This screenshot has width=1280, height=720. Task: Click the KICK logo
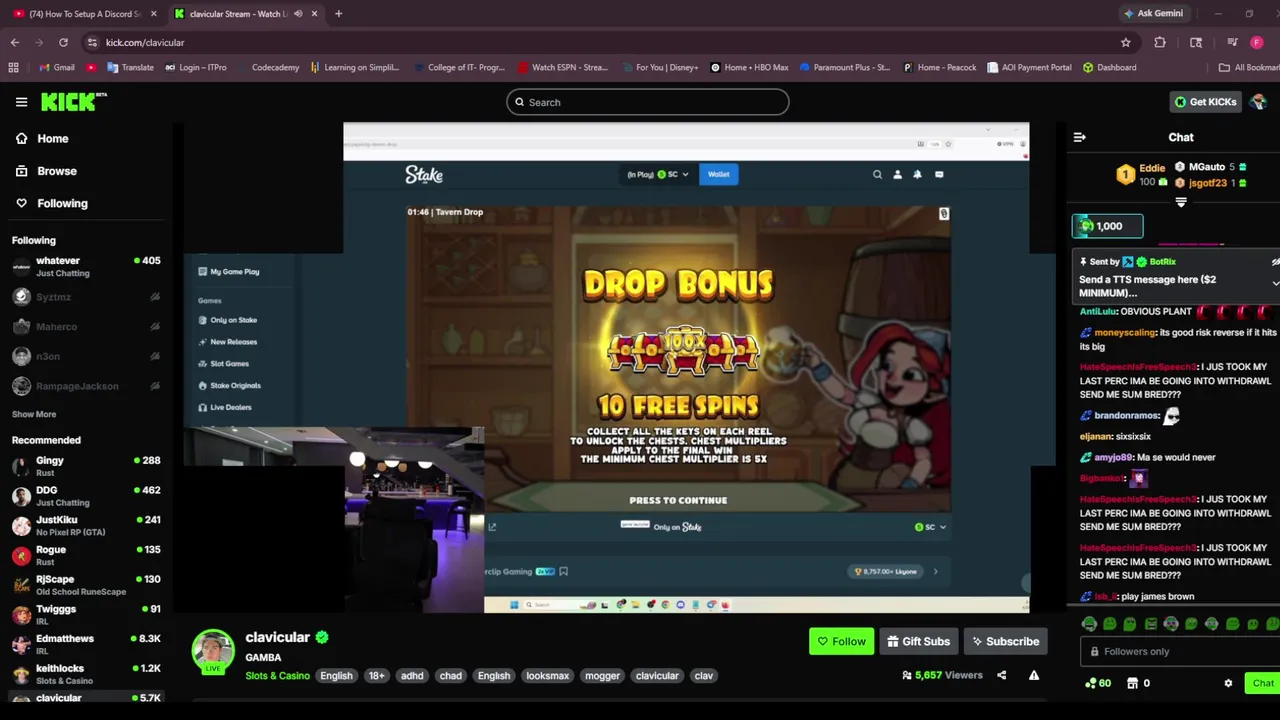[x=73, y=101]
